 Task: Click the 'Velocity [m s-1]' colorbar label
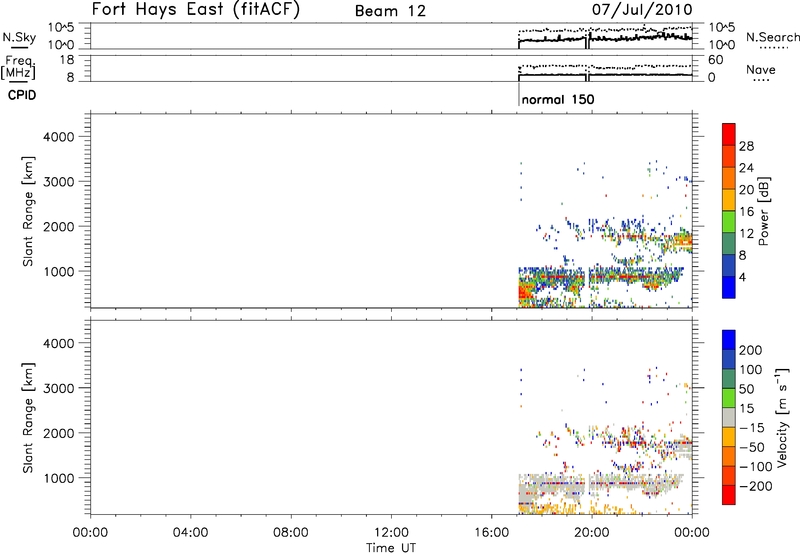782,417
